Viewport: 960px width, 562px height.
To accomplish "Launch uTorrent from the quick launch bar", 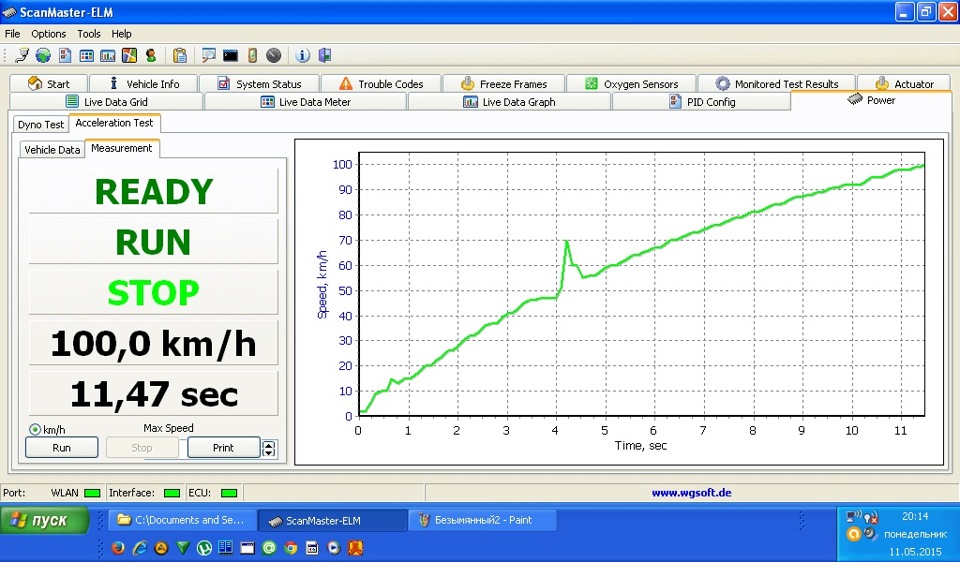I will point(204,547).
